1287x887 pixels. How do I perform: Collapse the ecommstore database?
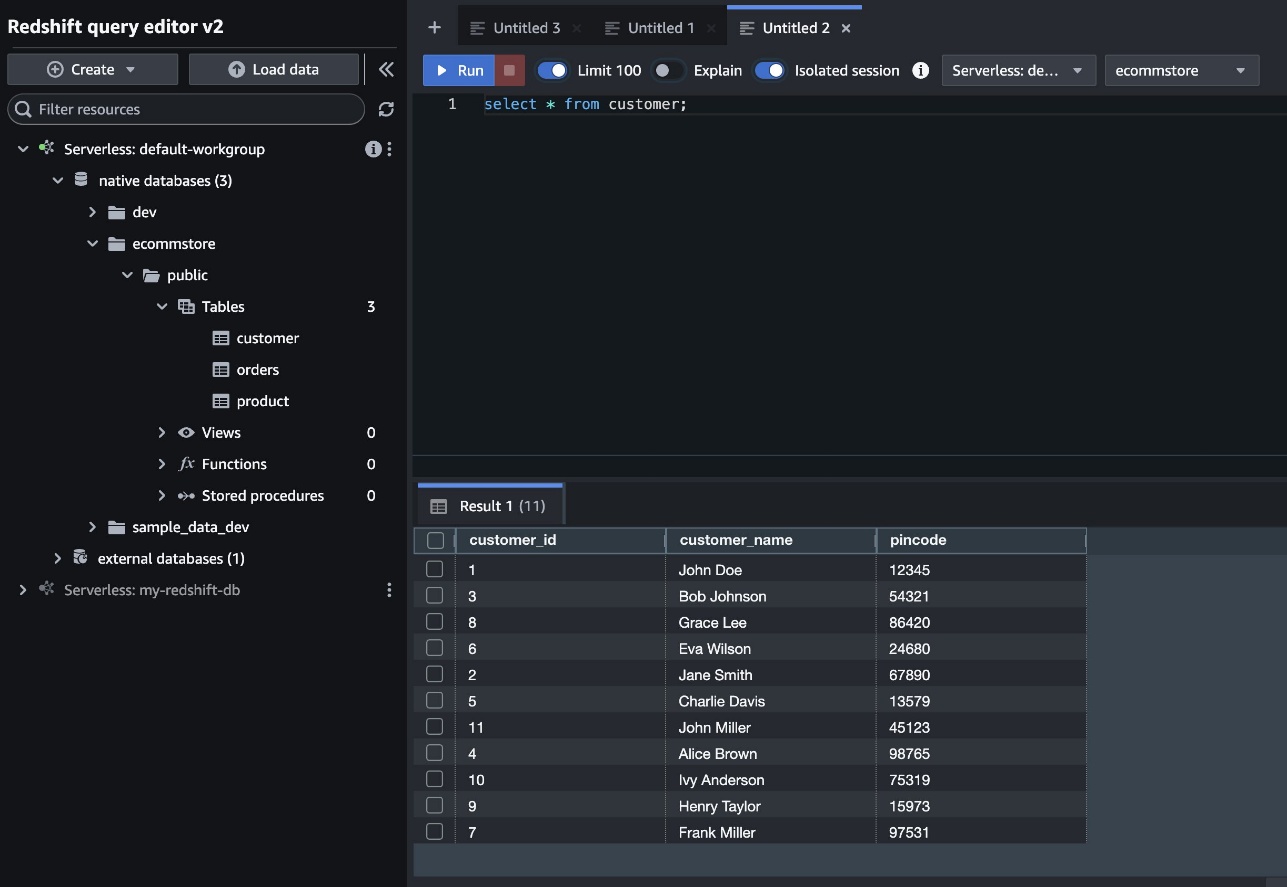click(x=92, y=243)
